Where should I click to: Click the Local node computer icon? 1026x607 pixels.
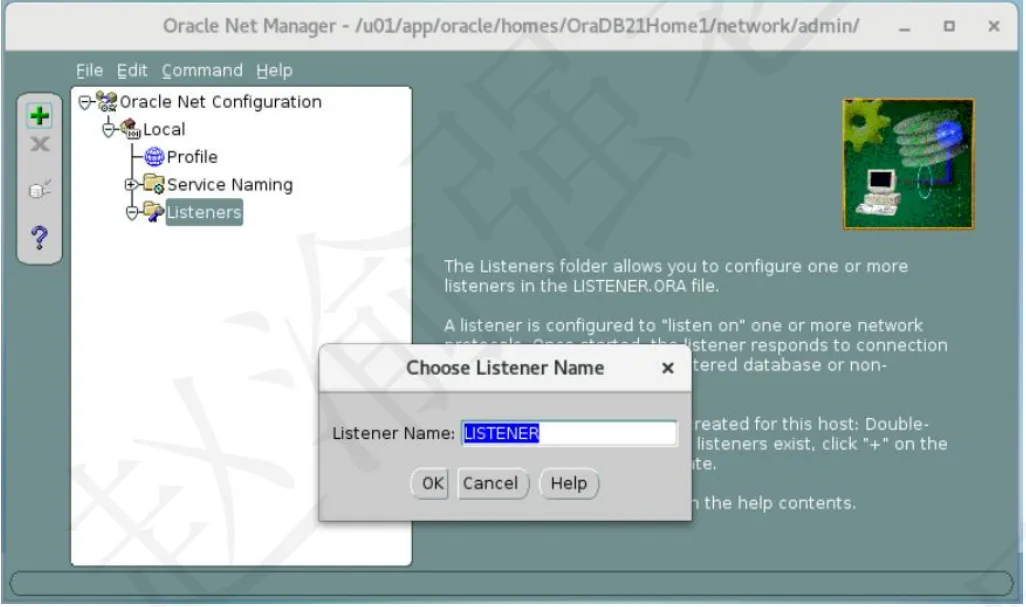coord(131,129)
